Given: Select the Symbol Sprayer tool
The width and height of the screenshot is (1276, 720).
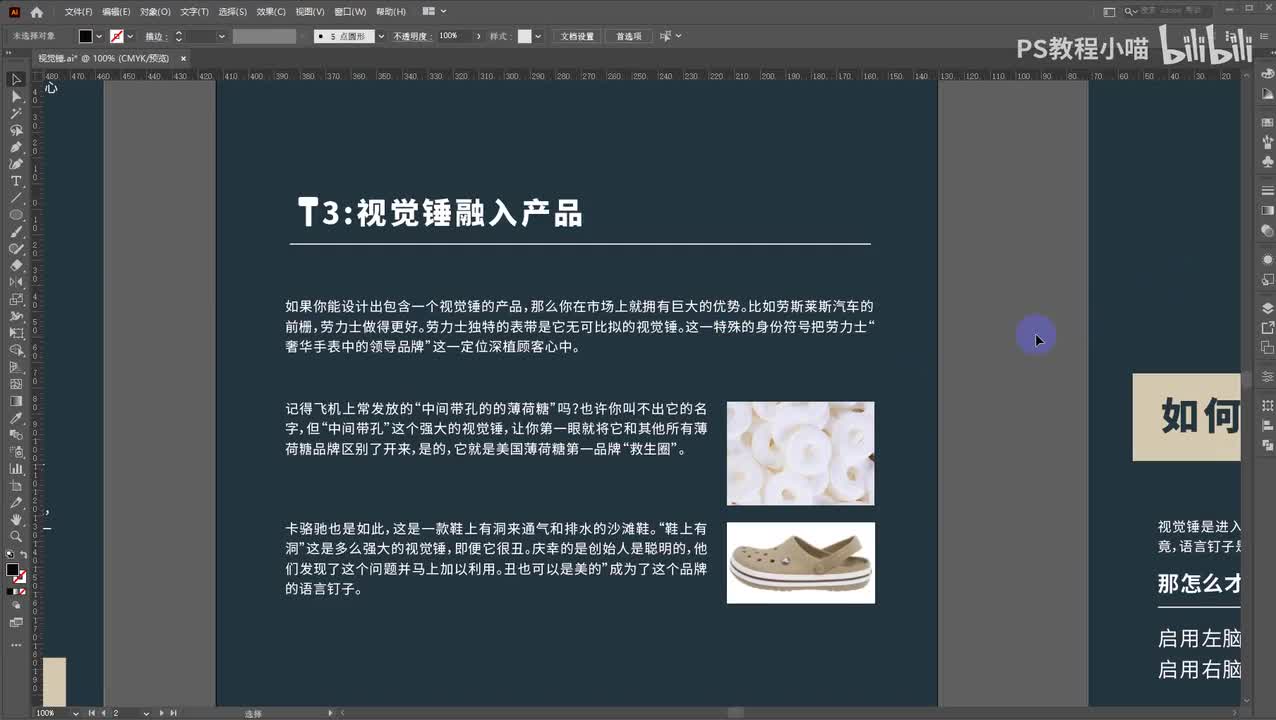Looking at the screenshot, I should 16,452.
